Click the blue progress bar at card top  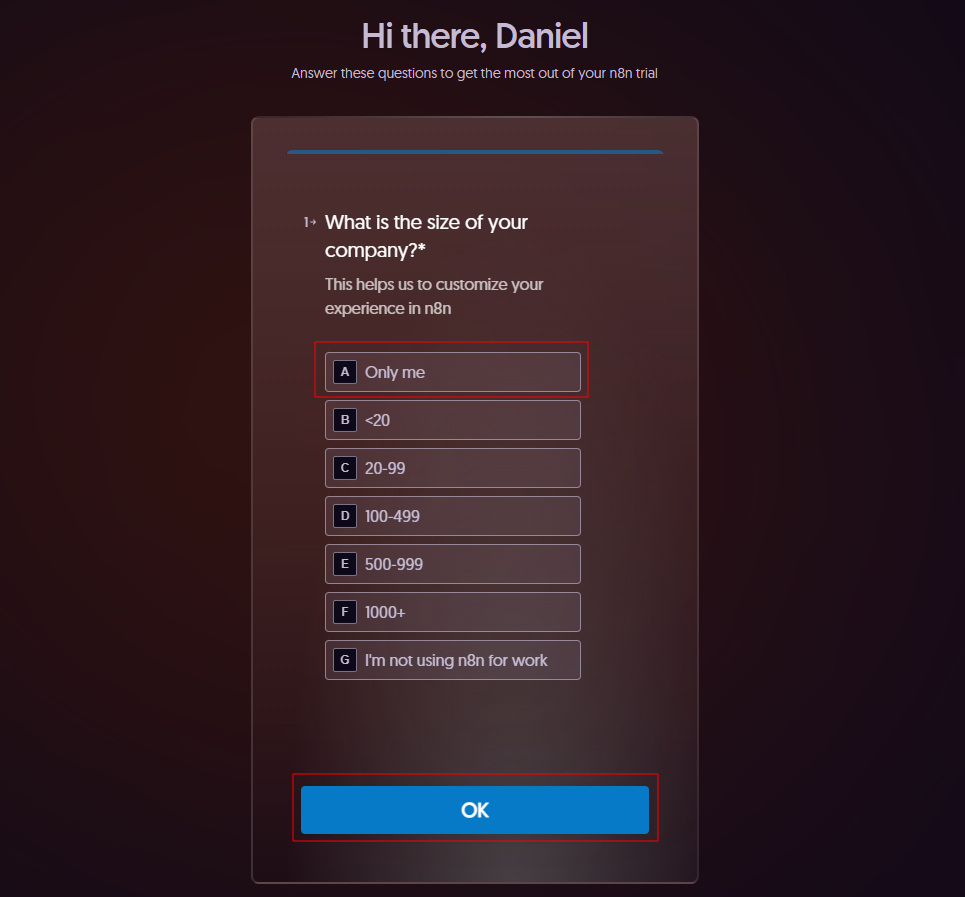(475, 152)
